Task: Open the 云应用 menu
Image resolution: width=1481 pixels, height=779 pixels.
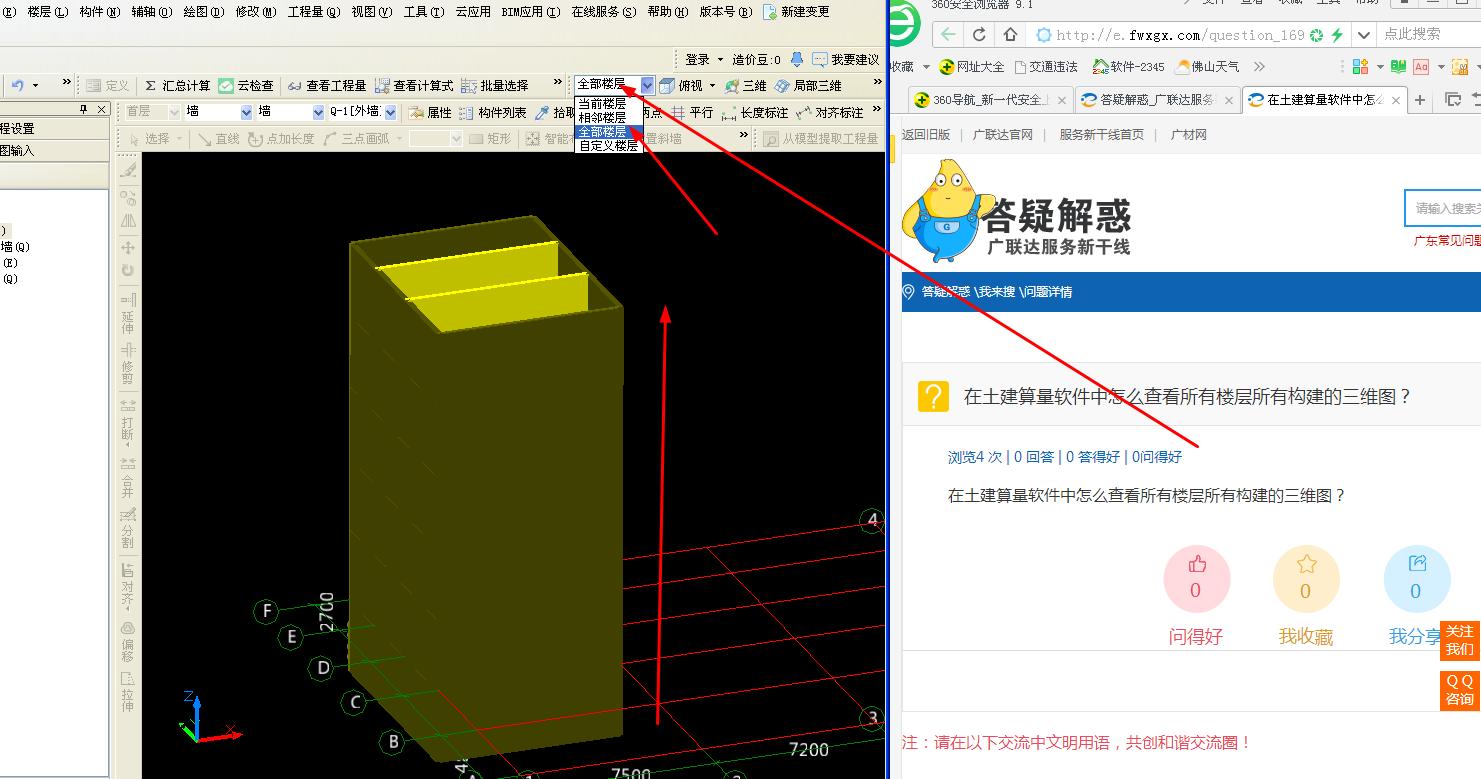Action: tap(473, 12)
